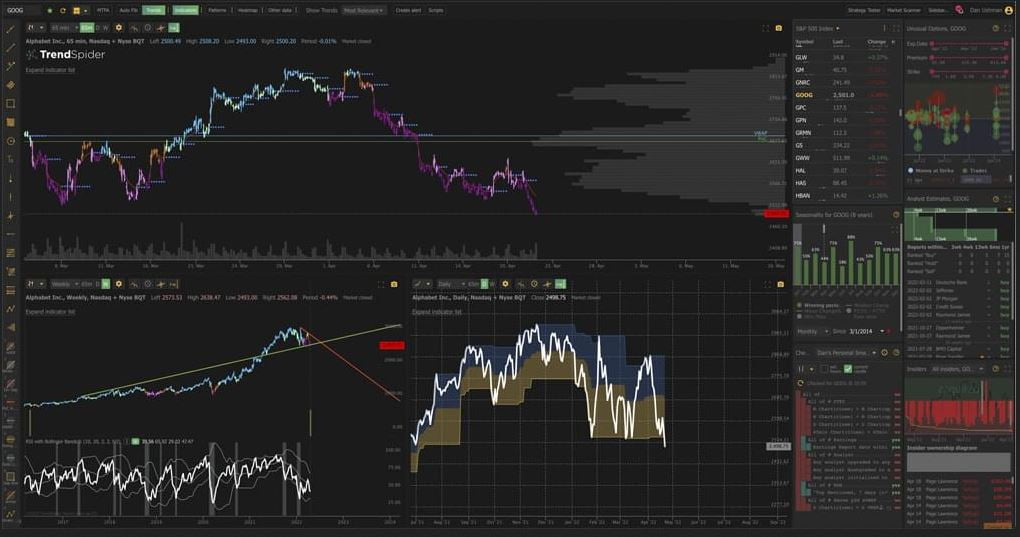Maximize the Weekly chart with fullscreen icon
The image size is (1020, 537).
381,284
